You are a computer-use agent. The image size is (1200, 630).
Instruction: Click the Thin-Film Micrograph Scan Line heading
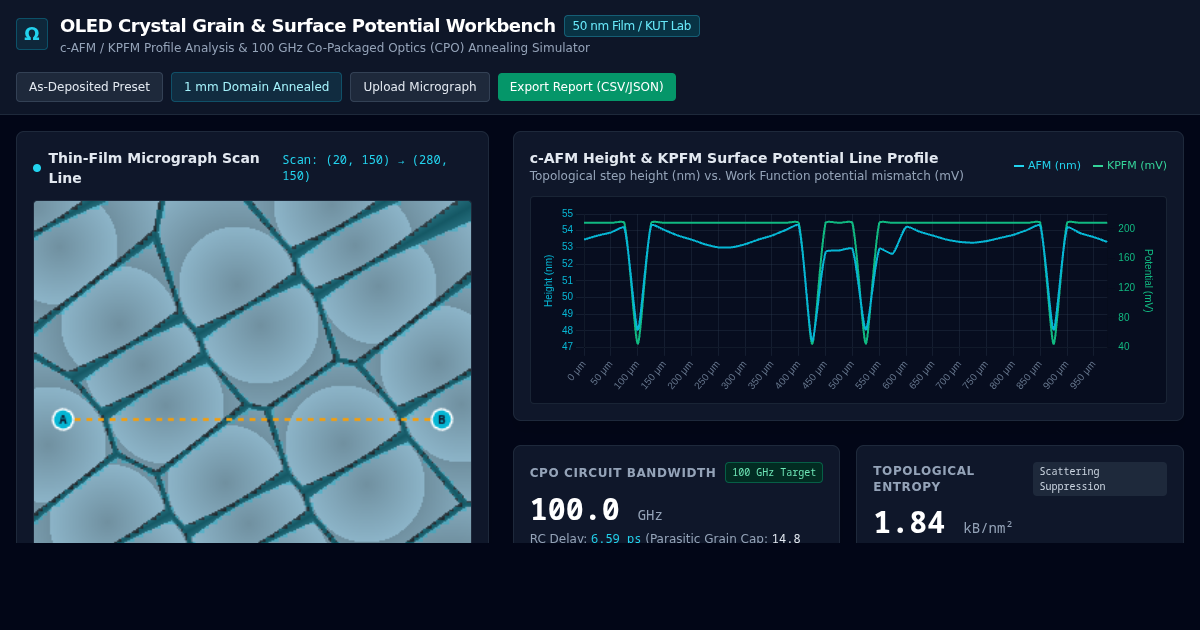[x=154, y=168]
